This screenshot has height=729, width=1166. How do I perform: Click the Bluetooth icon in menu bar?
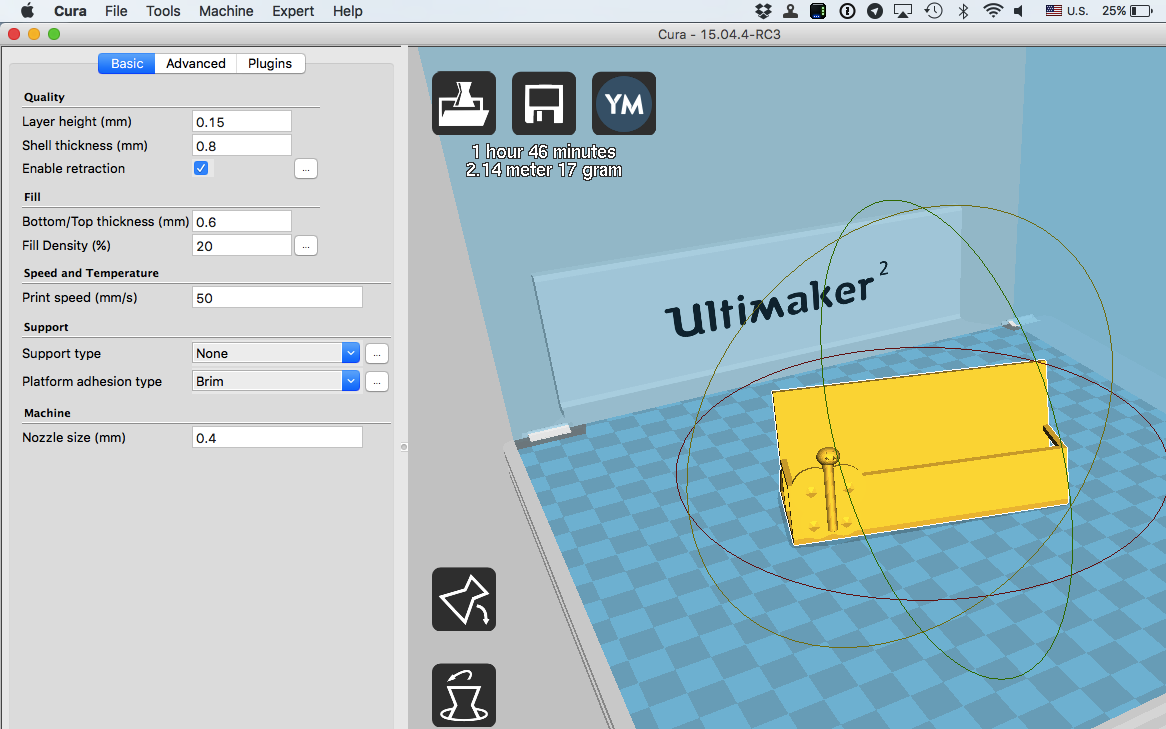964,11
